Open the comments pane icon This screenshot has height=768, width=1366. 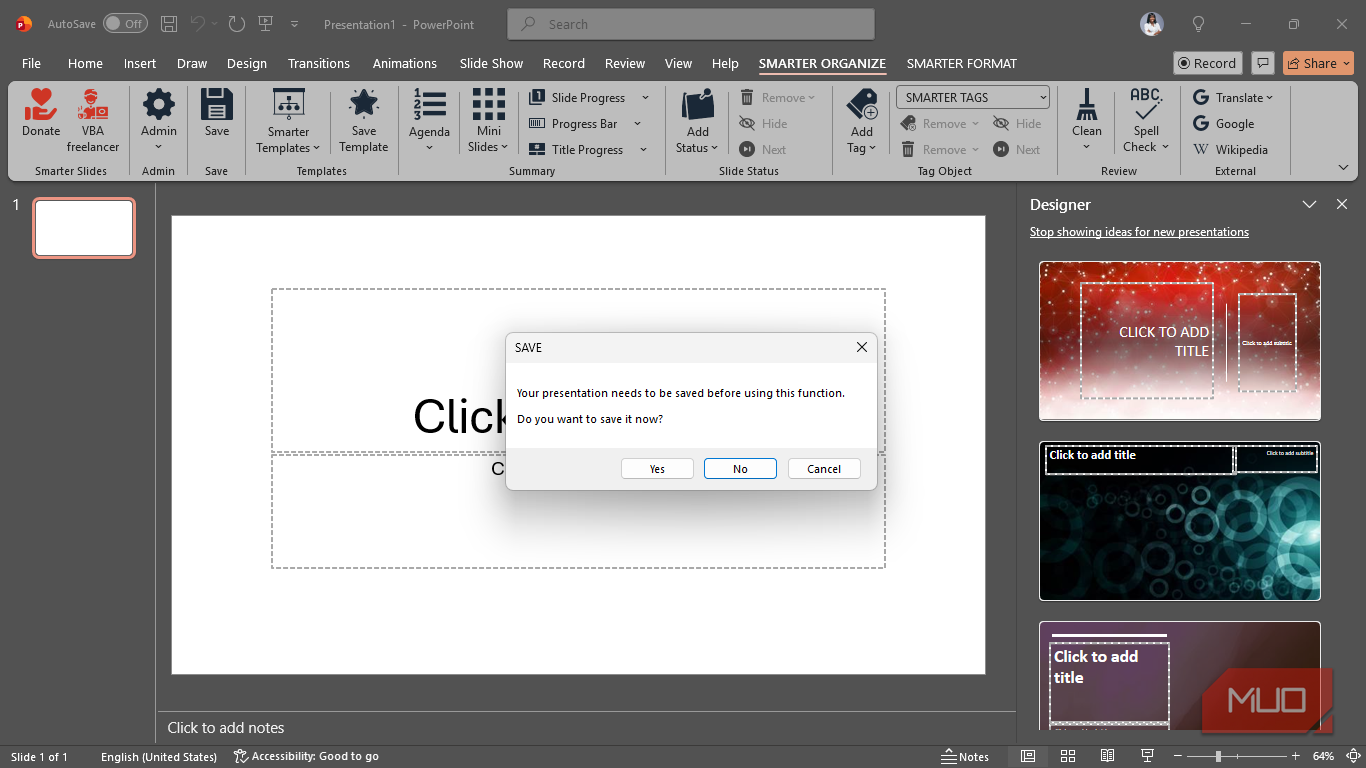1263,63
